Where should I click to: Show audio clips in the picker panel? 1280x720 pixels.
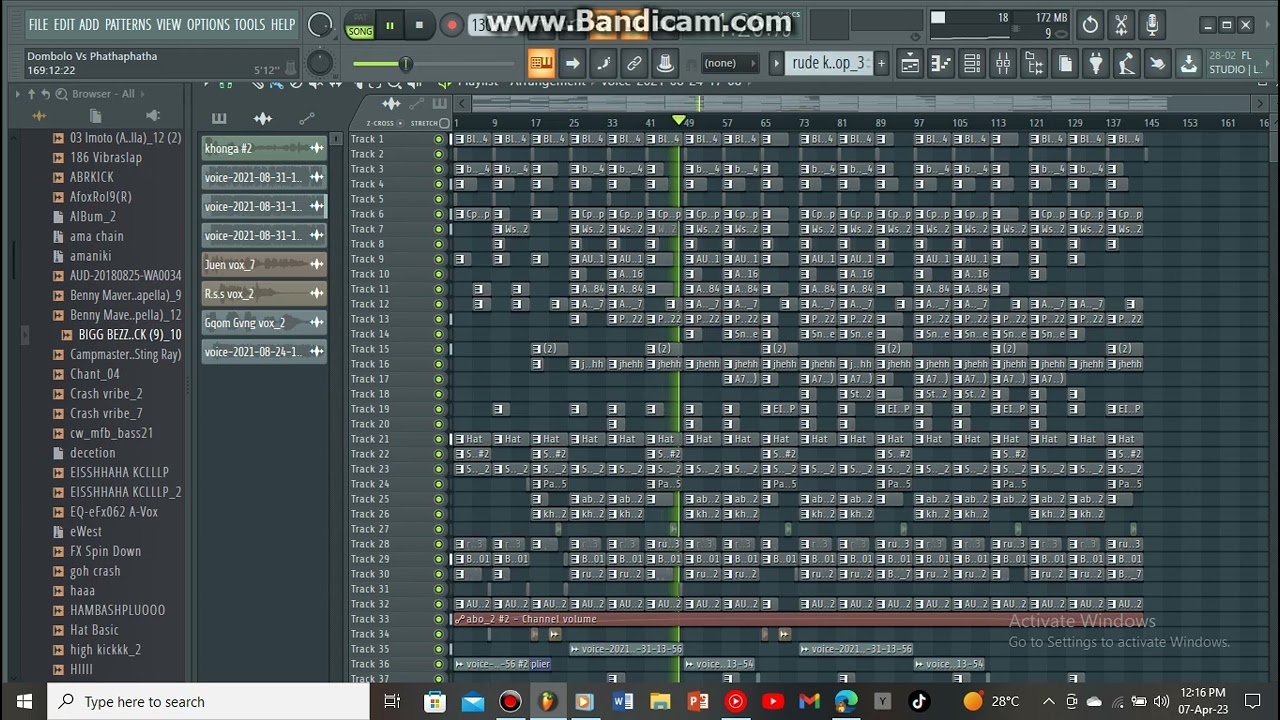[263, 118]
